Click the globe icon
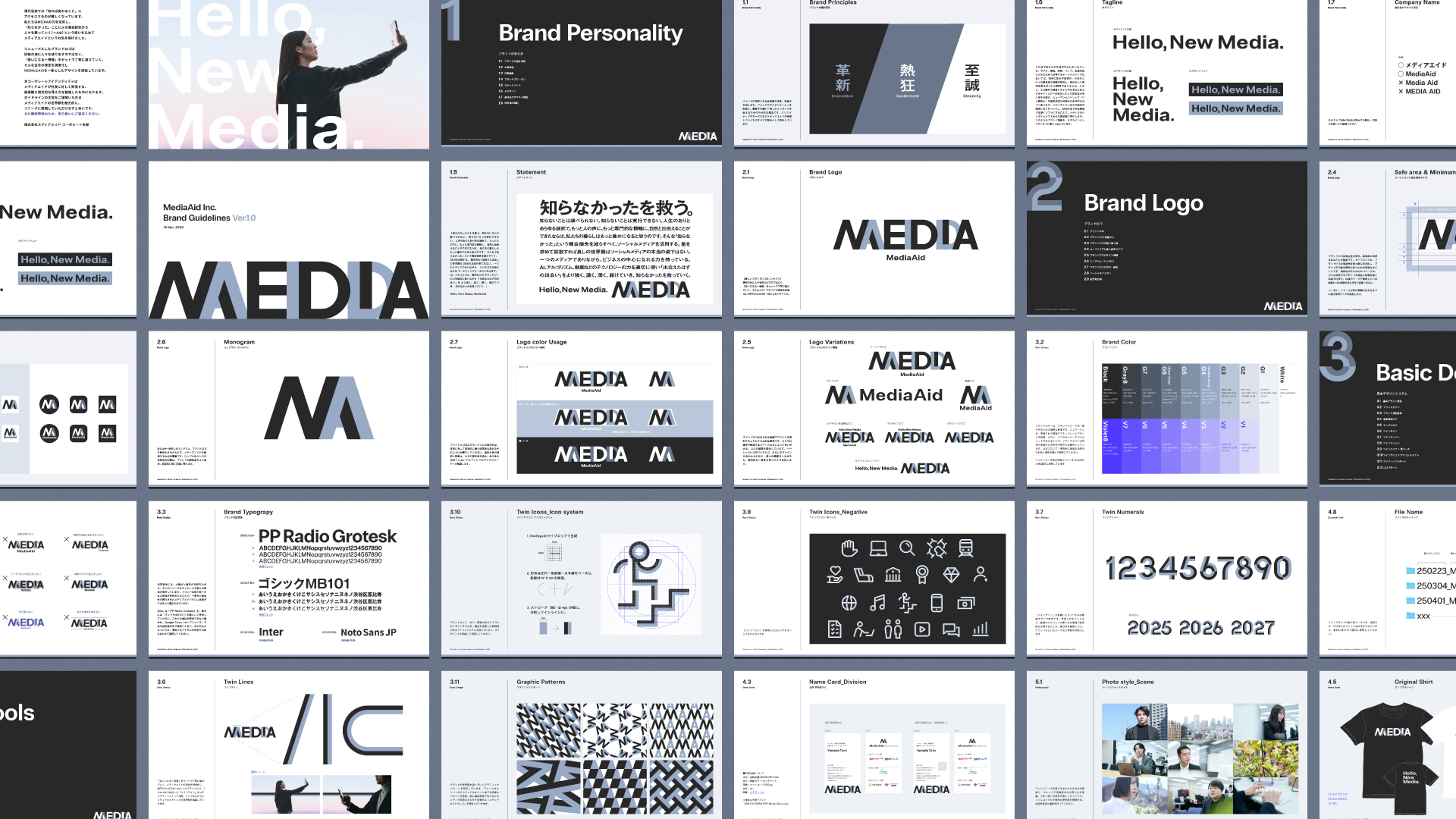 click(849, 603)
